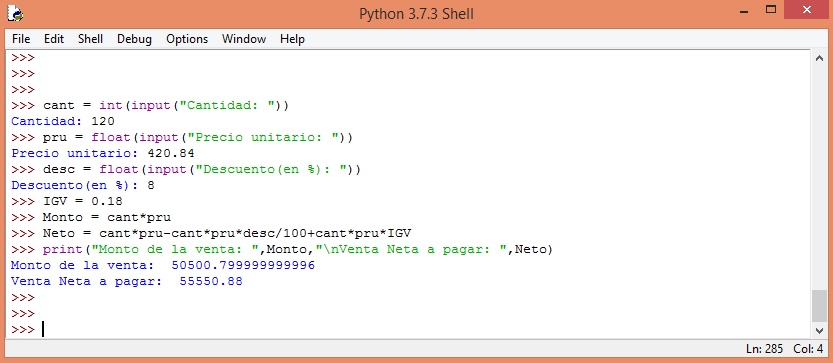Screen dimensions: 833x363
Task: Click the output 'Monto de la venta: 50500.799999999996'
Action: click(163, 265)
